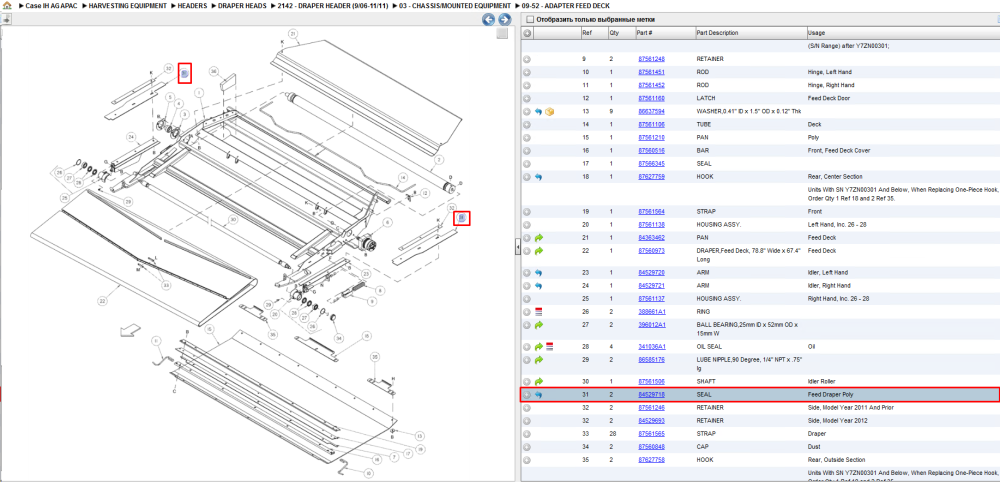Click the round add icon in the STRAP ref 33 row

[x=527, y=434]
